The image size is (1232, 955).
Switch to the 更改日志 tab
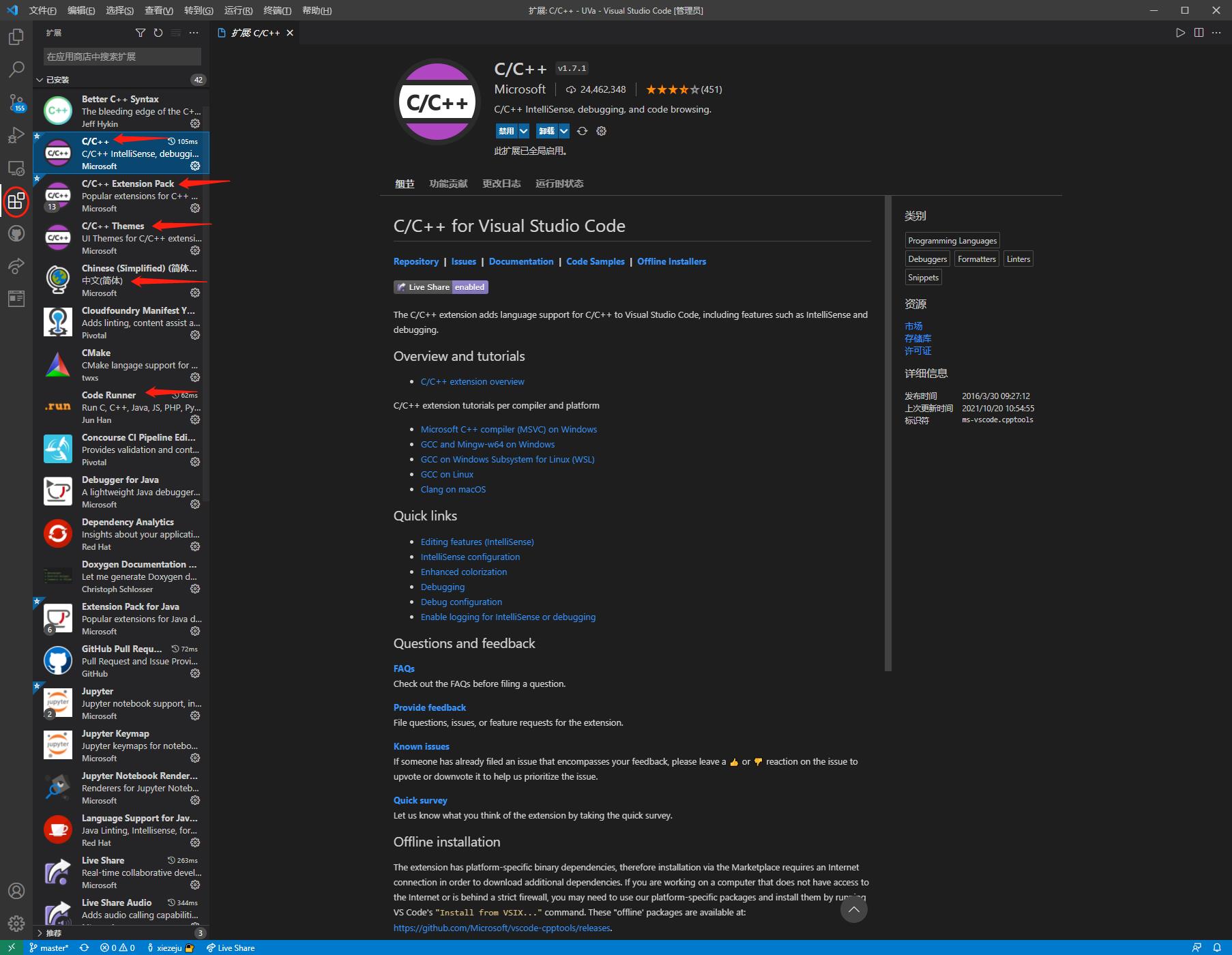pyautogui.click(x=501, y=183)
